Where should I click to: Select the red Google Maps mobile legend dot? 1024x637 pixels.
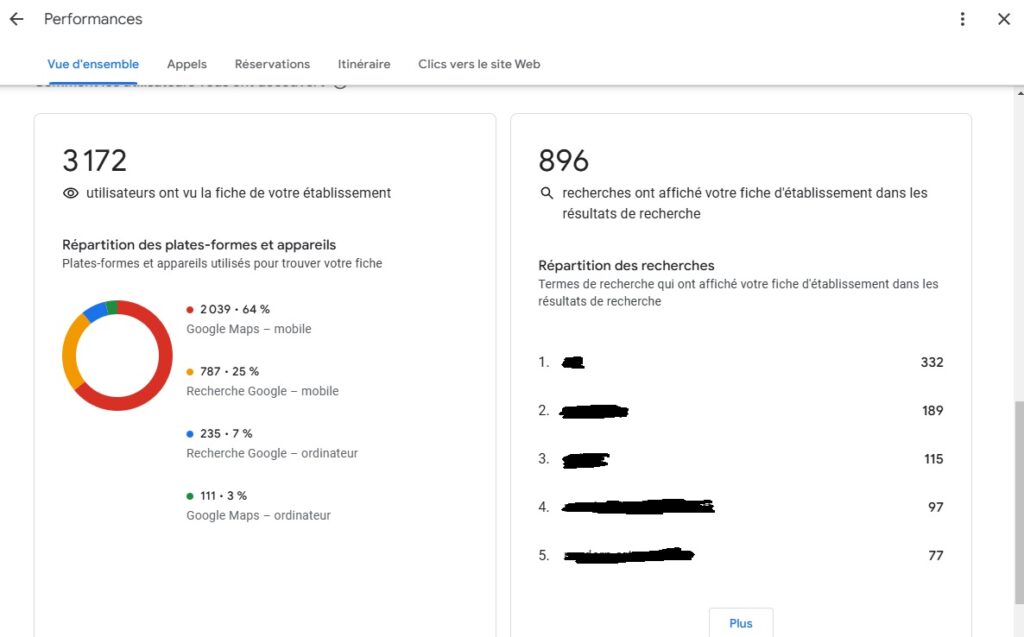click(190, 309)
